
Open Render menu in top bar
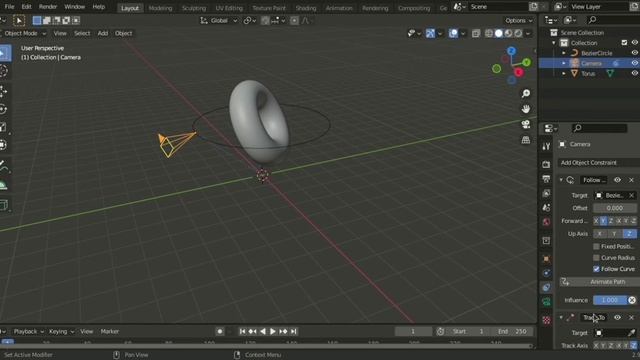[48, 7]
